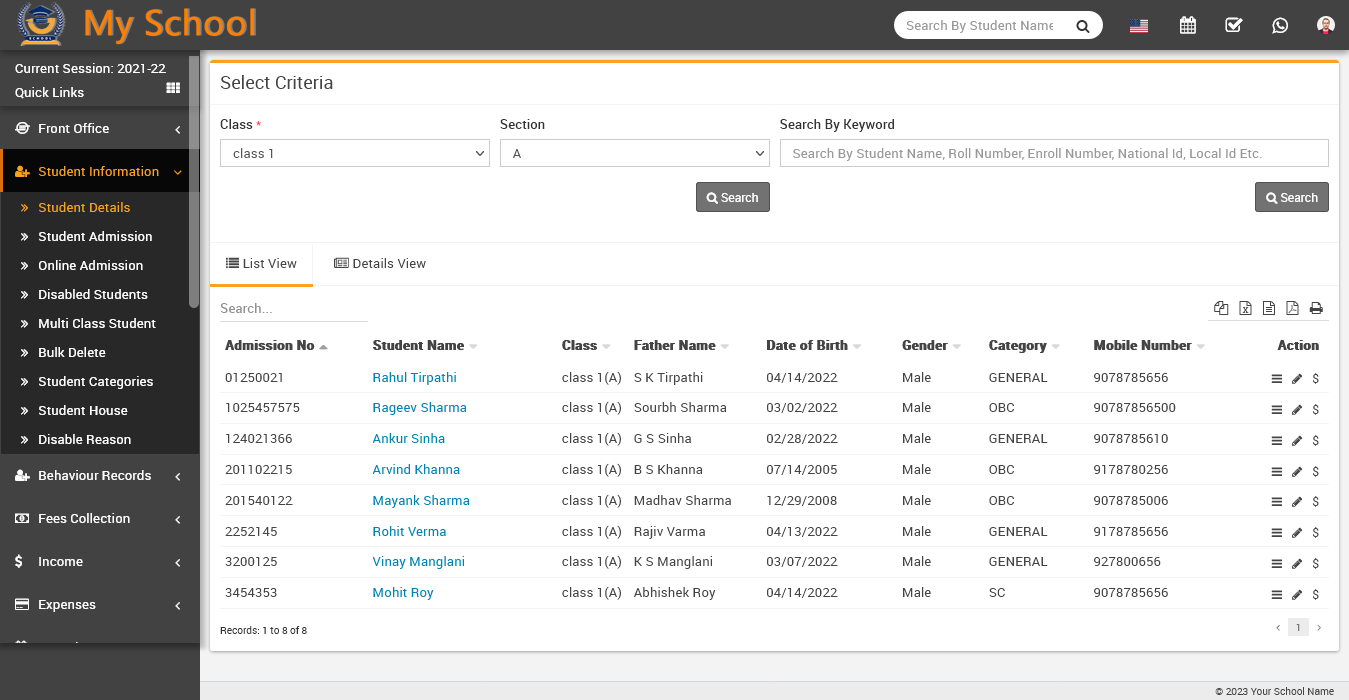Open the Section dropdown showing A
This screenshot has width=1349, height=700.
(x=634, y=153)
